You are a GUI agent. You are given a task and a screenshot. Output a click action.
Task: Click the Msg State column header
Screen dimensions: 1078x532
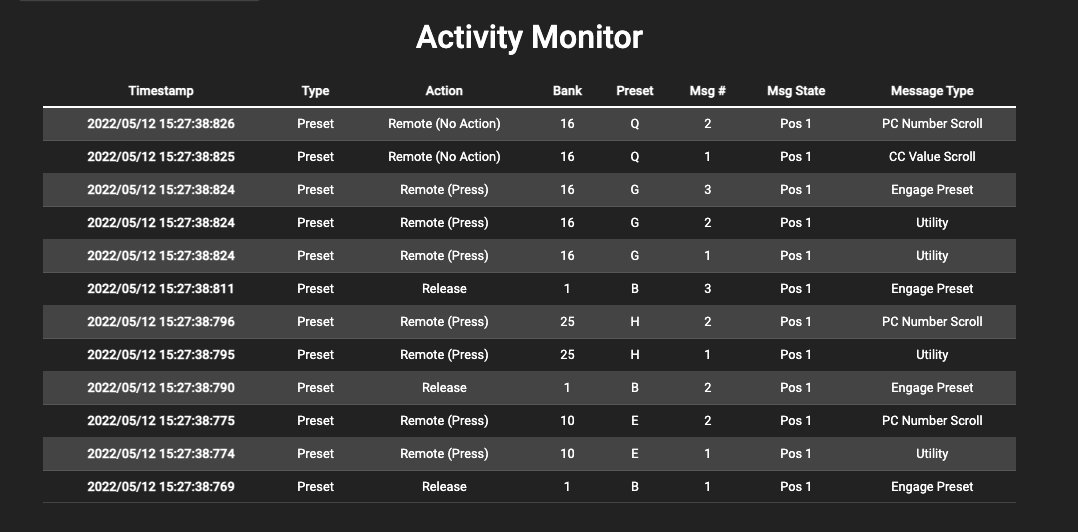click(796, 91)
